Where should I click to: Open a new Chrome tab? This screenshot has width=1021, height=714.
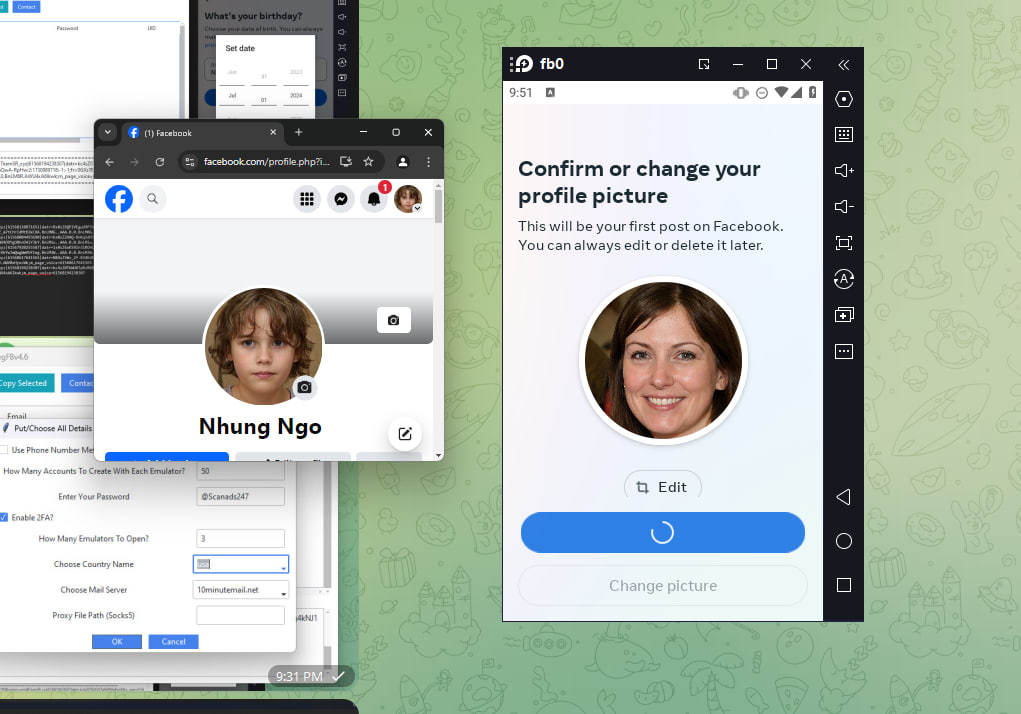pyautogui.click(x=298, y=132)
